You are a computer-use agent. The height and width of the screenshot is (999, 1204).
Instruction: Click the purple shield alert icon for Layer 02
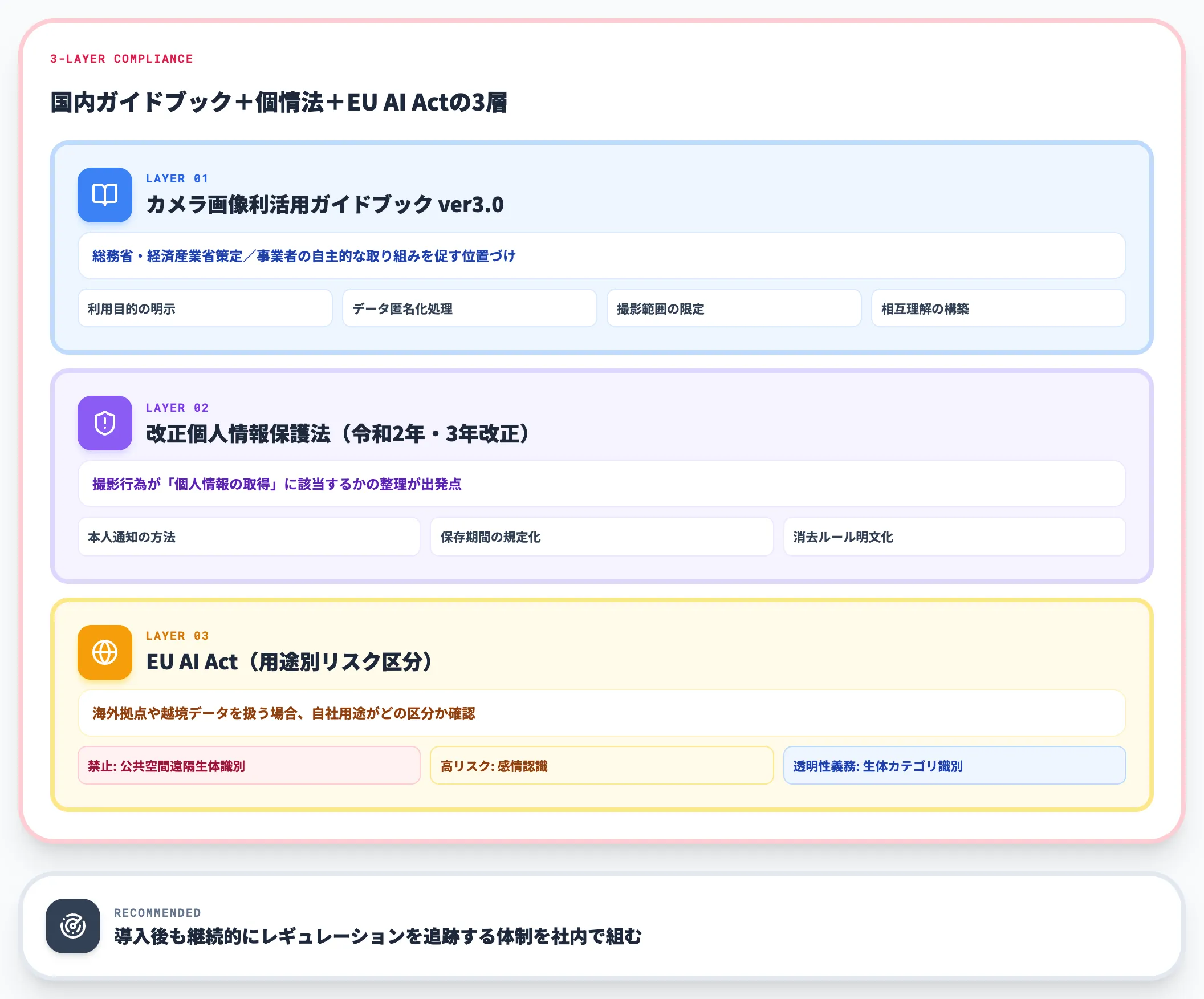coord(104,423)
